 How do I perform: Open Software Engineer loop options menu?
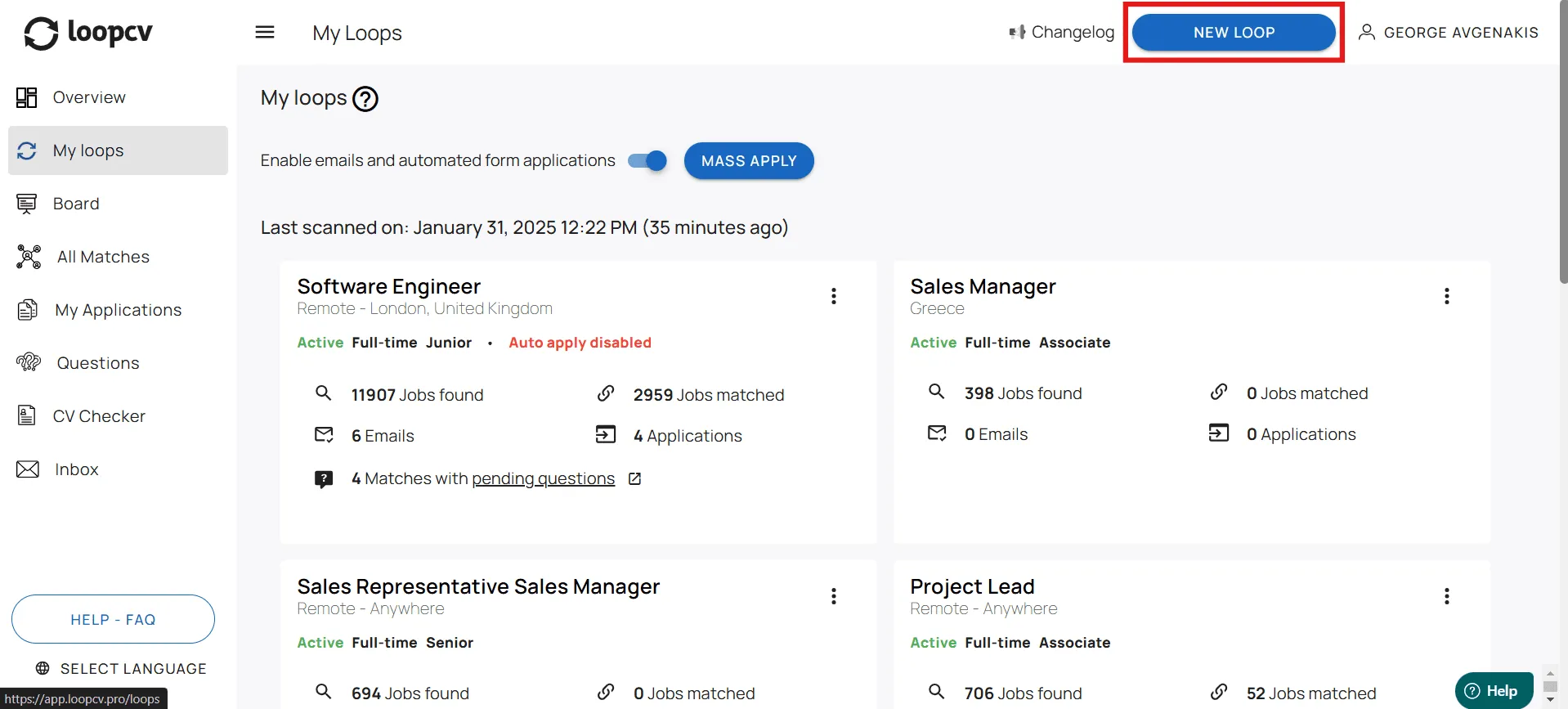click(x=834, y=296)
